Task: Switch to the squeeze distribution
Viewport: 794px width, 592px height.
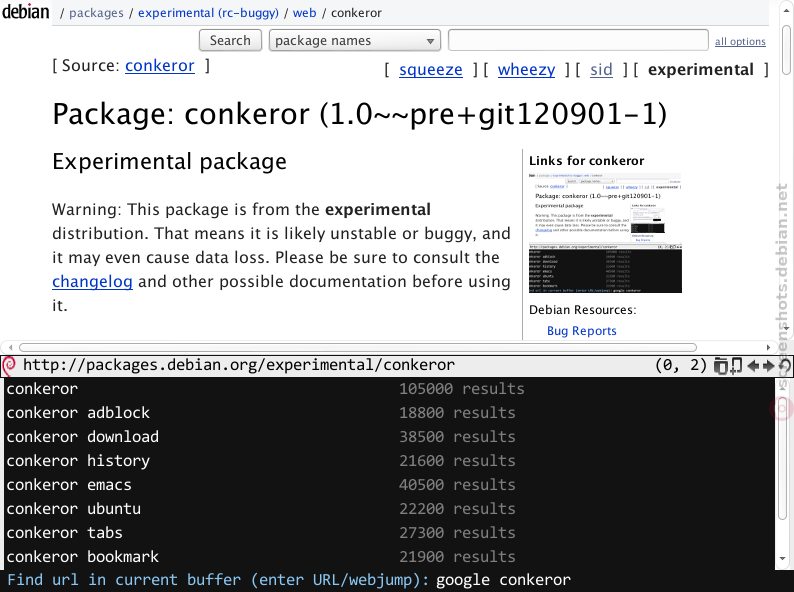Action: point(430,69)
